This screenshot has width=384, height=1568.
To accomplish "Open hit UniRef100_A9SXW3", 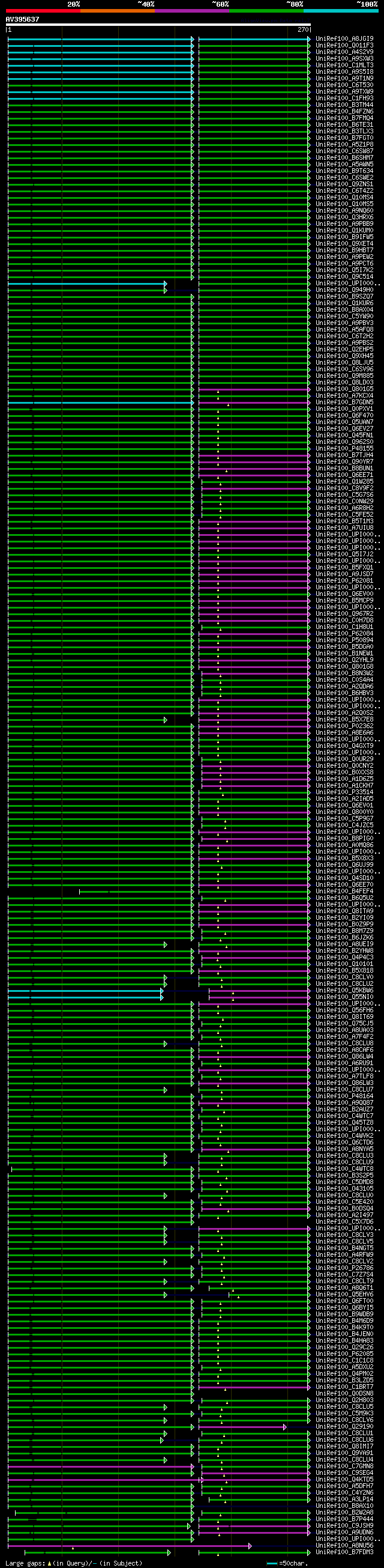I will [x=344, y=58].
